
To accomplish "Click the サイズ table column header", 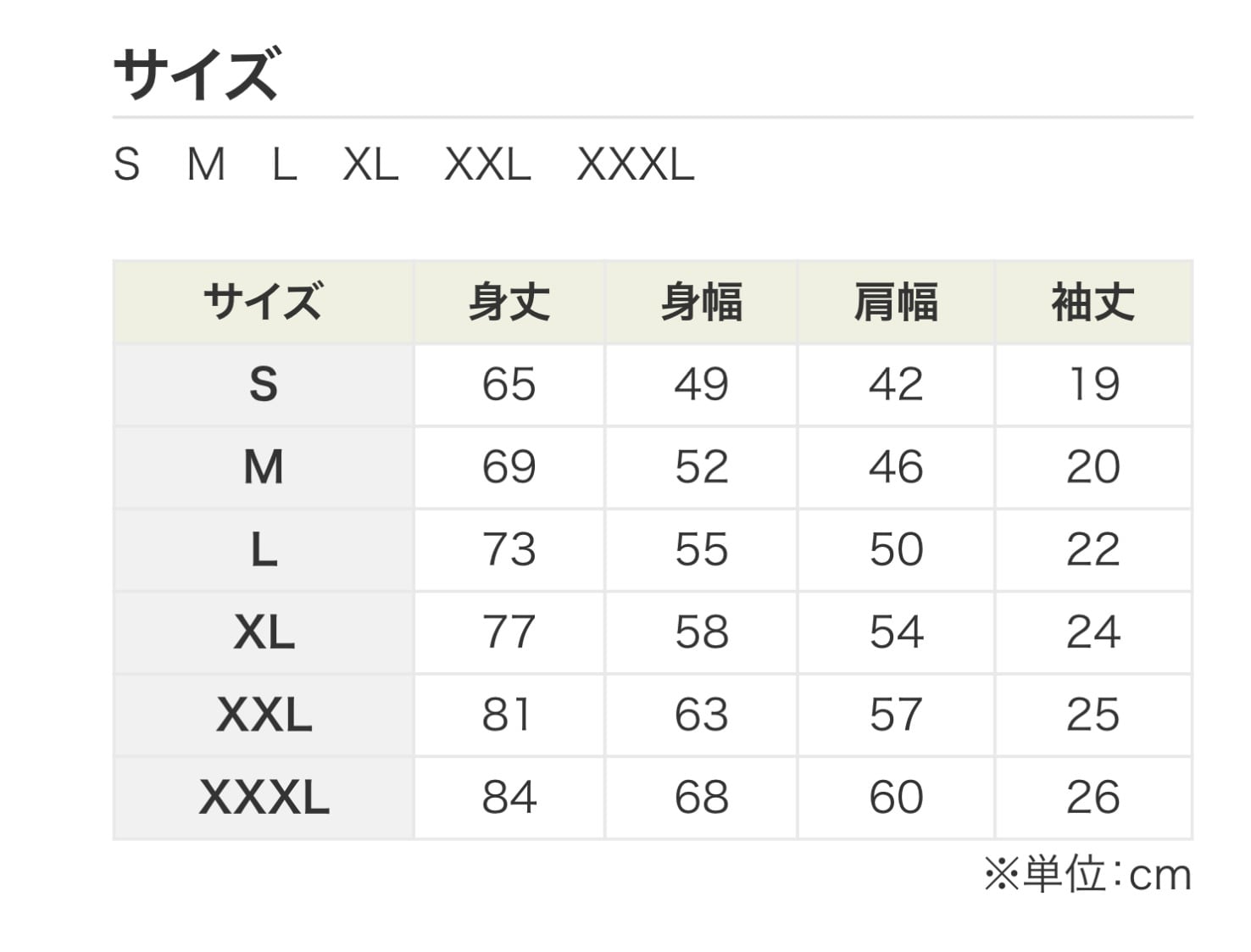I will (x=264, y=303).
